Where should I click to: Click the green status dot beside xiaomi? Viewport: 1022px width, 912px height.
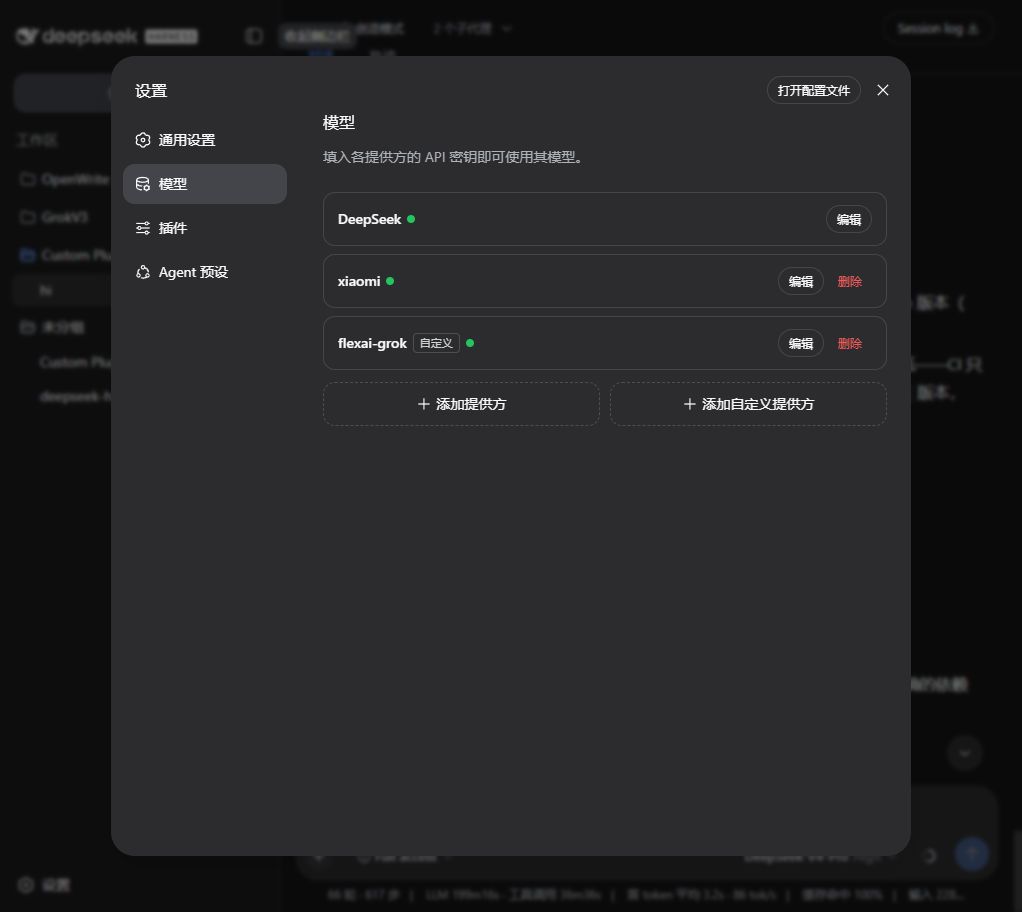[390, 281]
